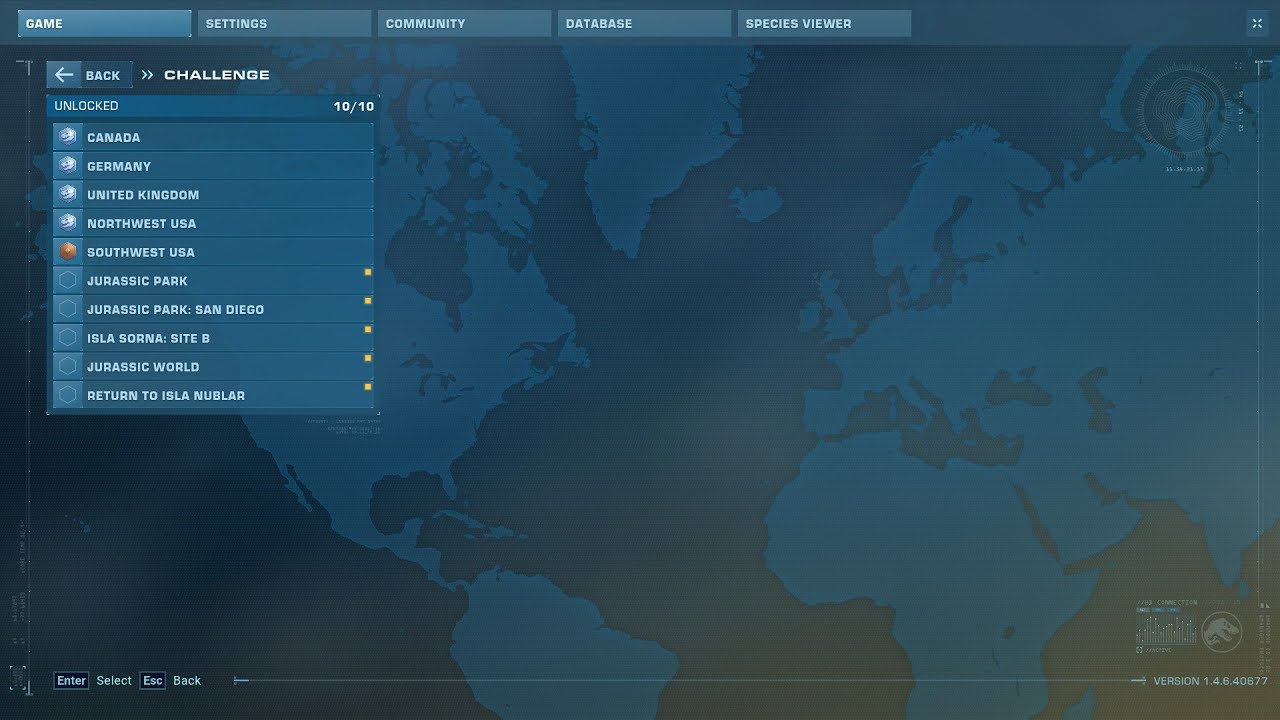Click the Back button
This screenshot has width=1280, height=720.
tap(89, 75)
